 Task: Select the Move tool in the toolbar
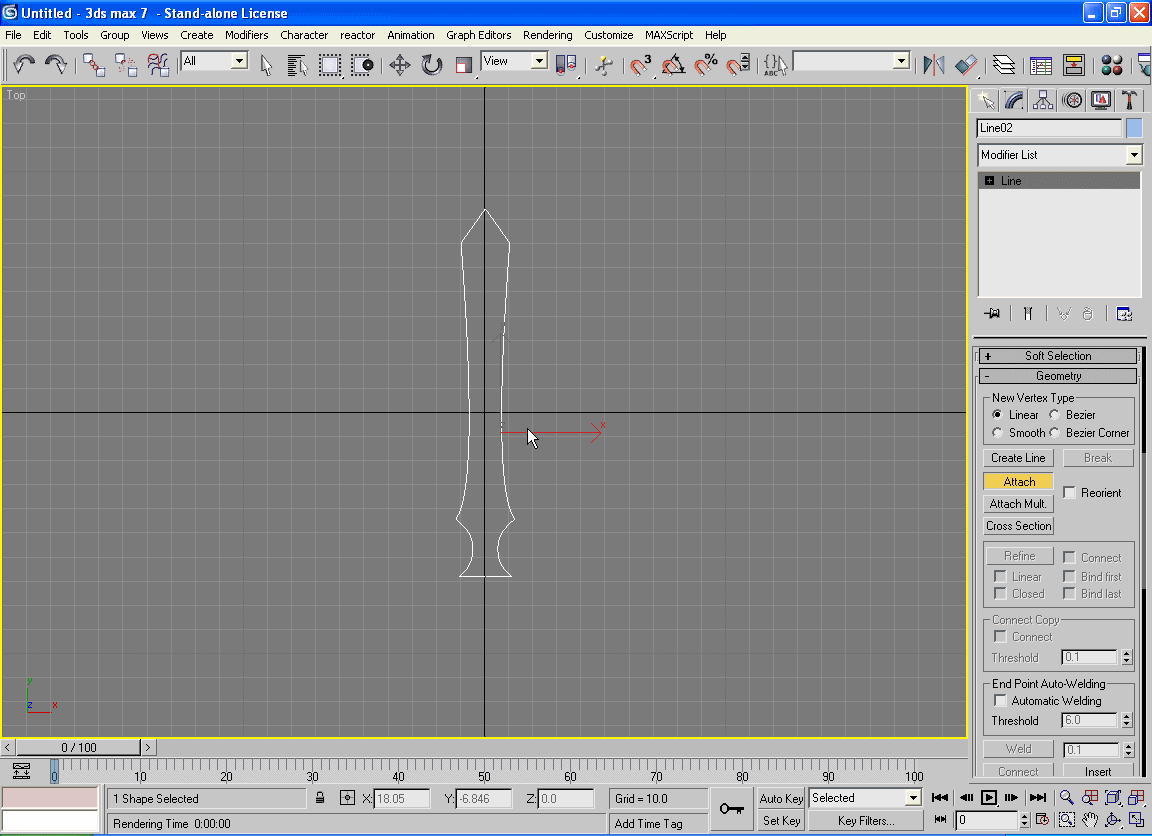[x=400, y=65]
